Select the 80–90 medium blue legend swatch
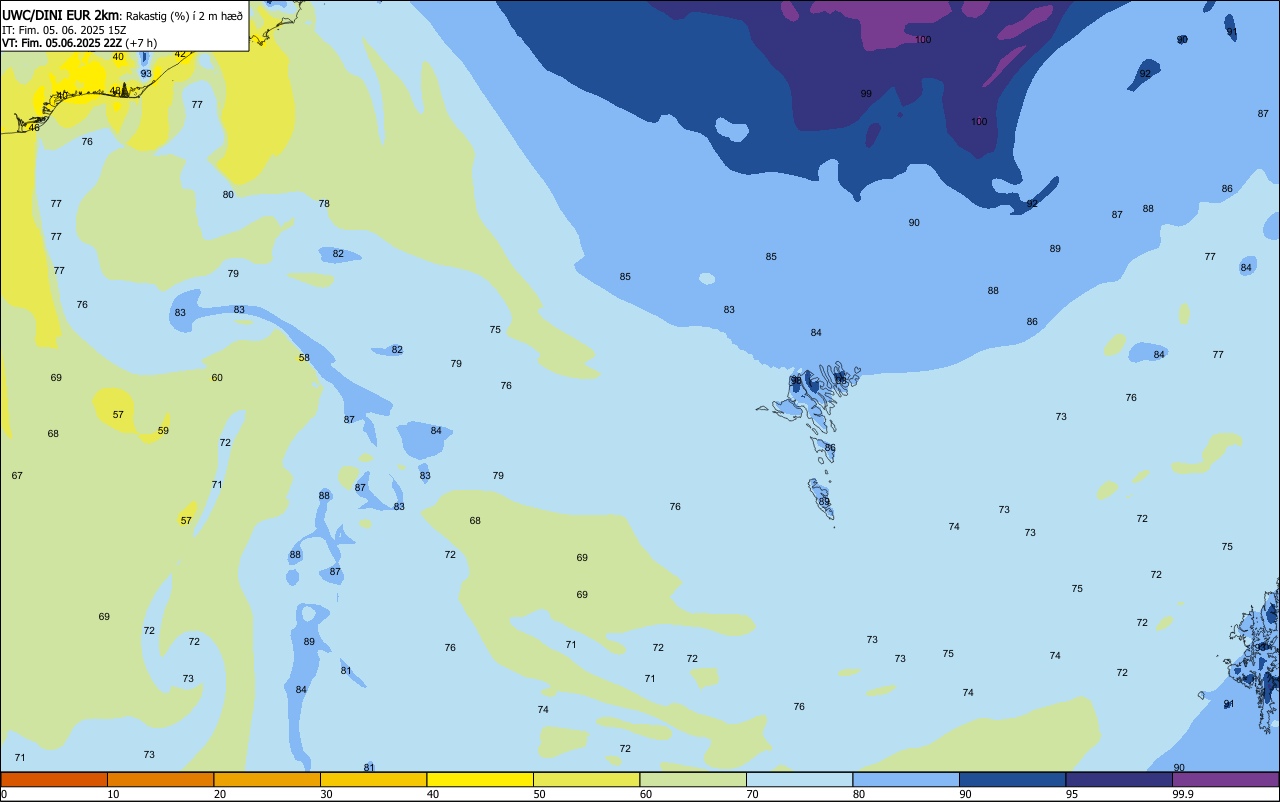This screenshot has width=1280, height=802. click(x=906, y=779)
